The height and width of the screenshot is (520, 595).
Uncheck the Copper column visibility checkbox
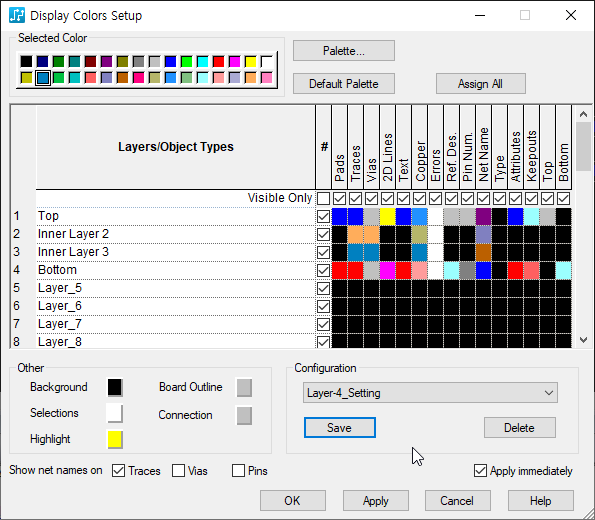pos(419,198)
